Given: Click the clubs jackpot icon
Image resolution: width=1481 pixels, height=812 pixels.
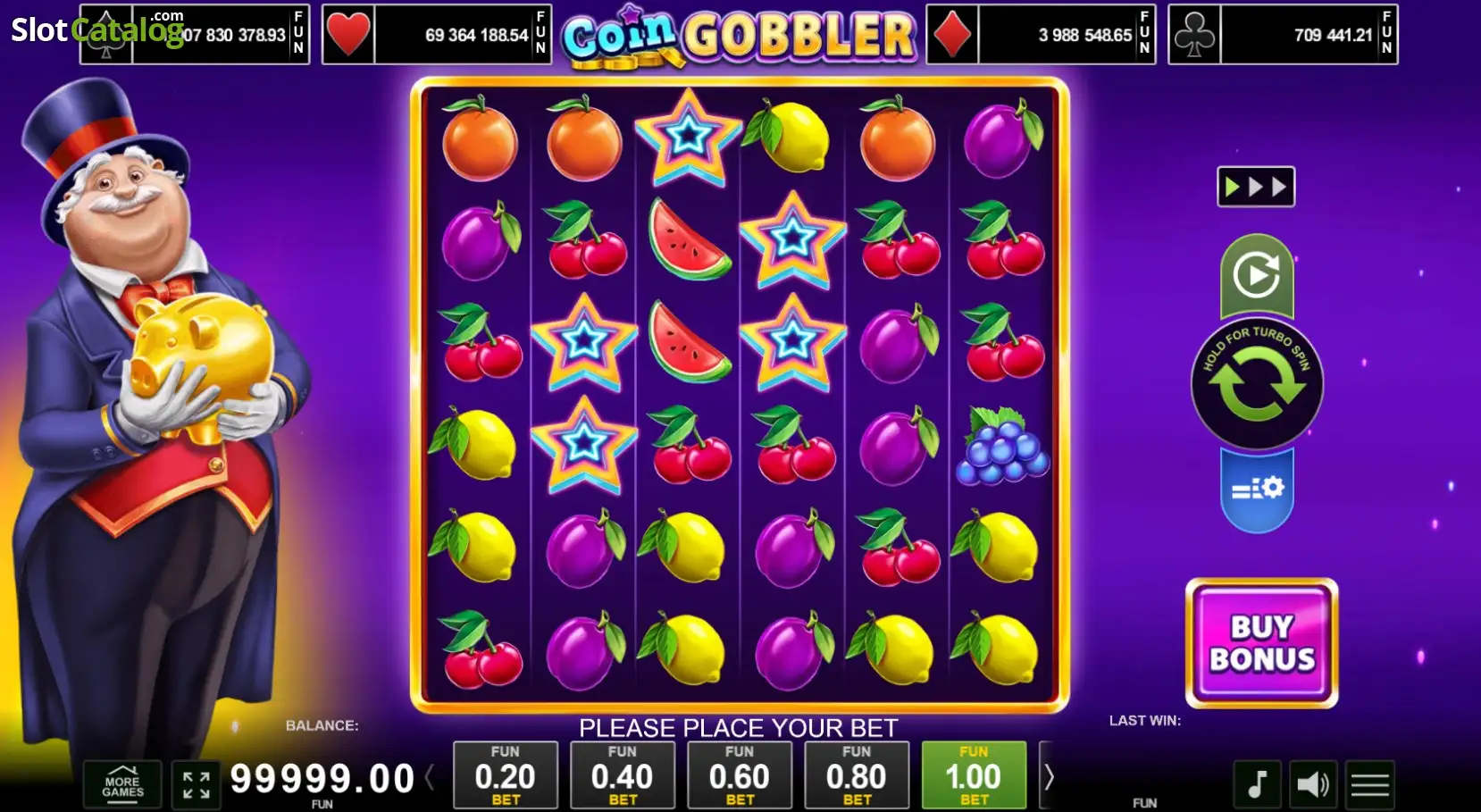Looking at the screenshot, I should pos(1195,35).
